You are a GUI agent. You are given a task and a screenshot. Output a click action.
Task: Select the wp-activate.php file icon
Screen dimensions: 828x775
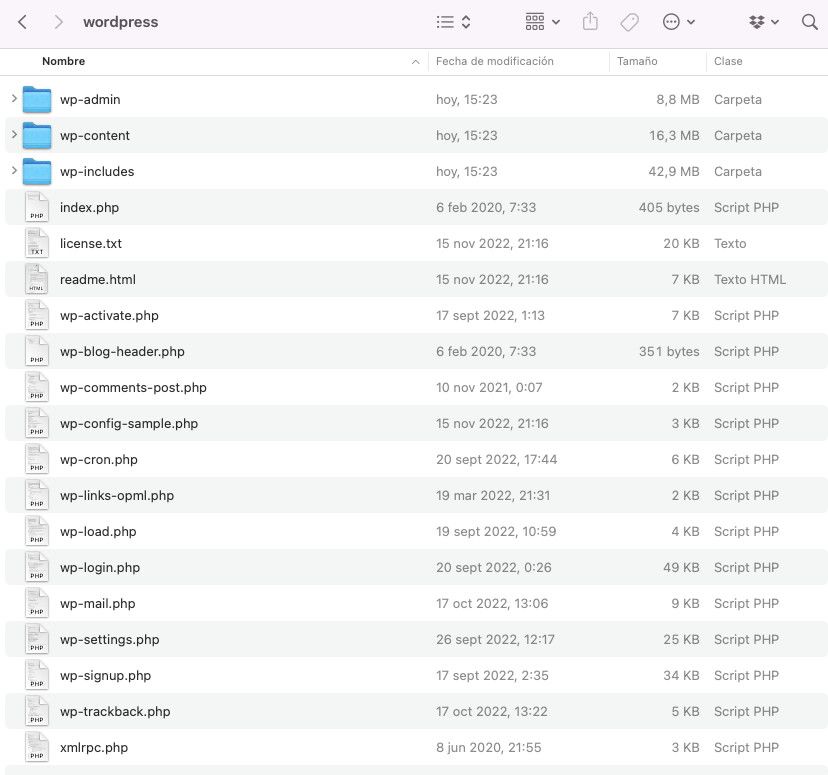pyautogui.click(x=37, y=315)
